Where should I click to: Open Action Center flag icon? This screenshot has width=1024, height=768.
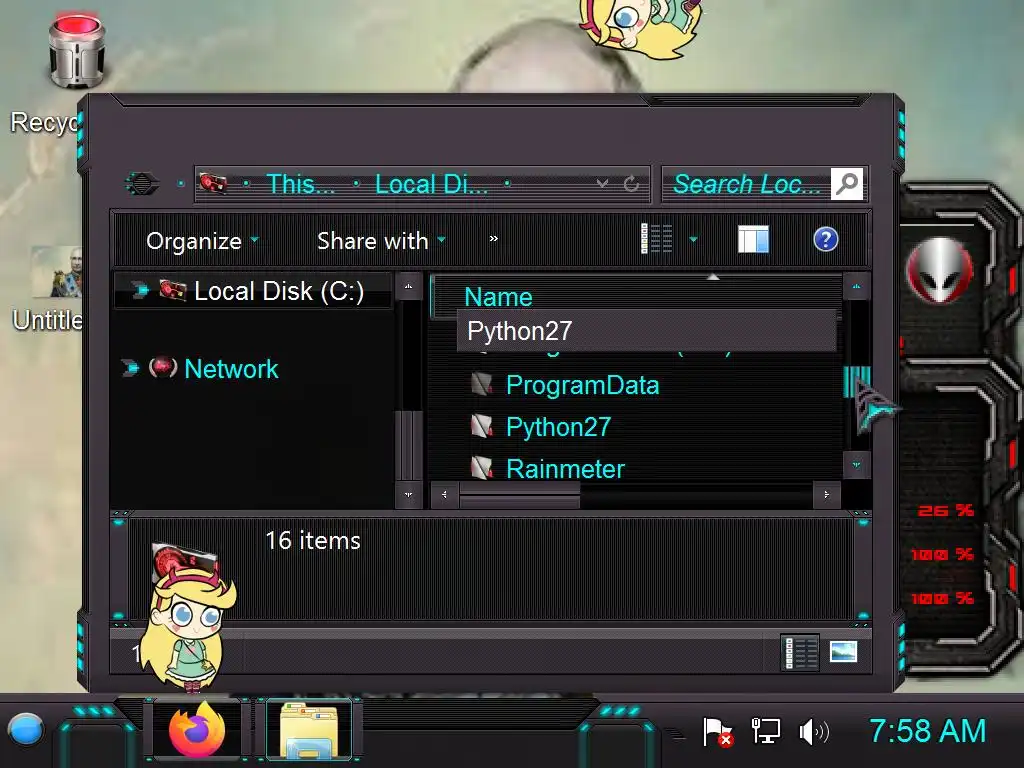pyautogui.click(x=717, y=731)
